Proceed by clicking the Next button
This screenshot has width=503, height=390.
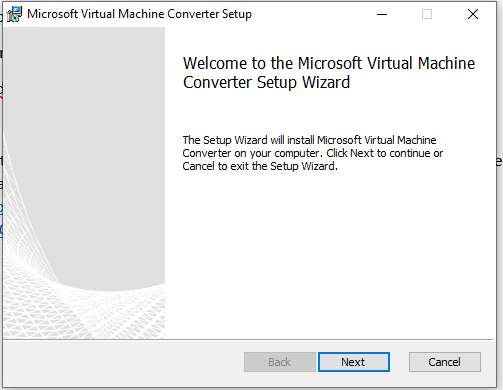354,362
